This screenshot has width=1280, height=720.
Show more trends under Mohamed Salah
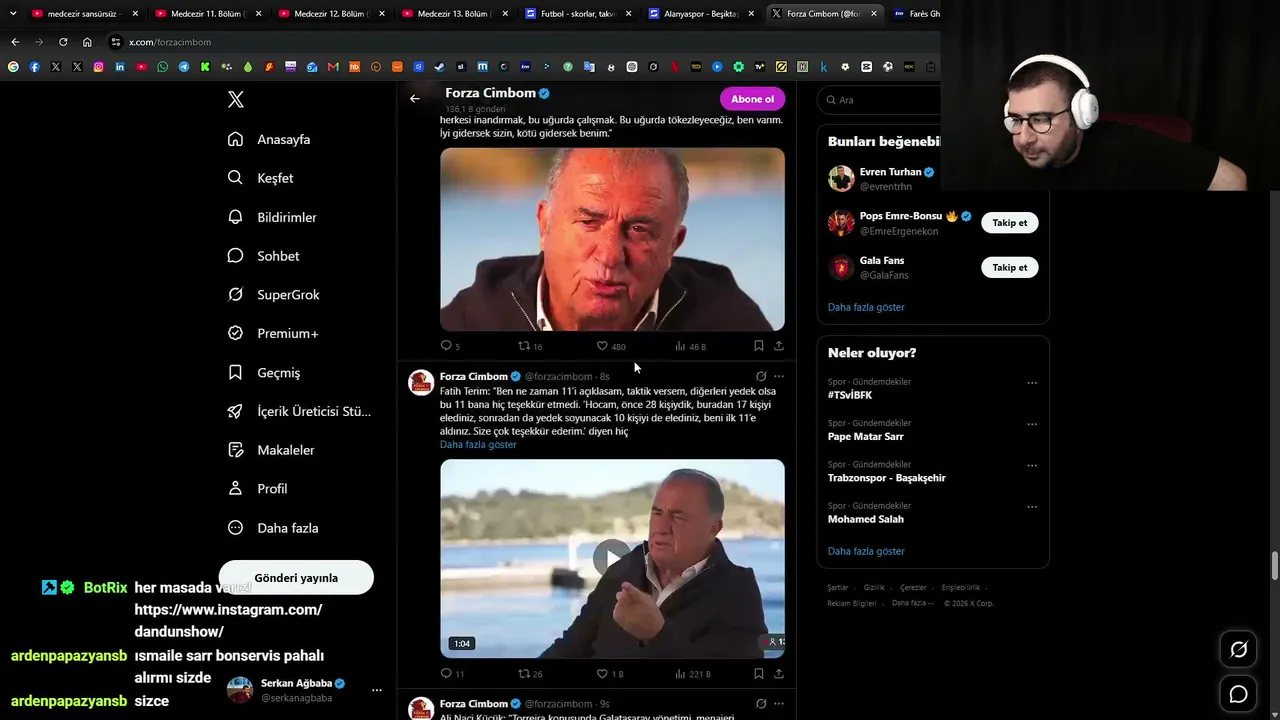[x=866, y=551]
